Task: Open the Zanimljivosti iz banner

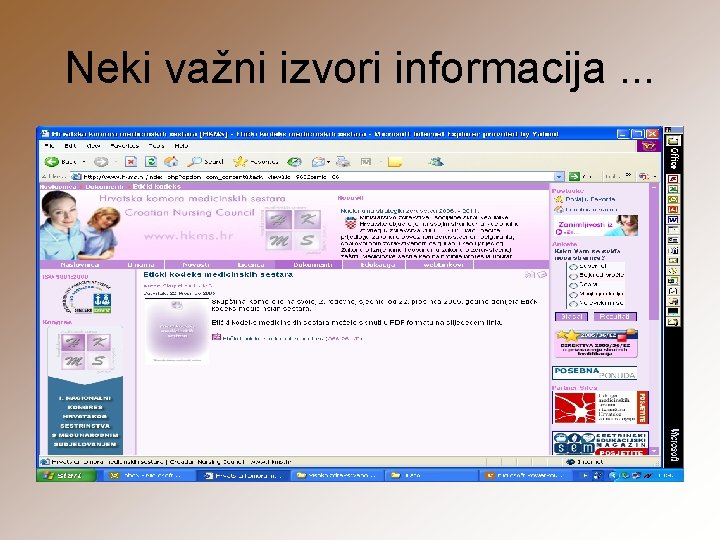Action: 596,226
